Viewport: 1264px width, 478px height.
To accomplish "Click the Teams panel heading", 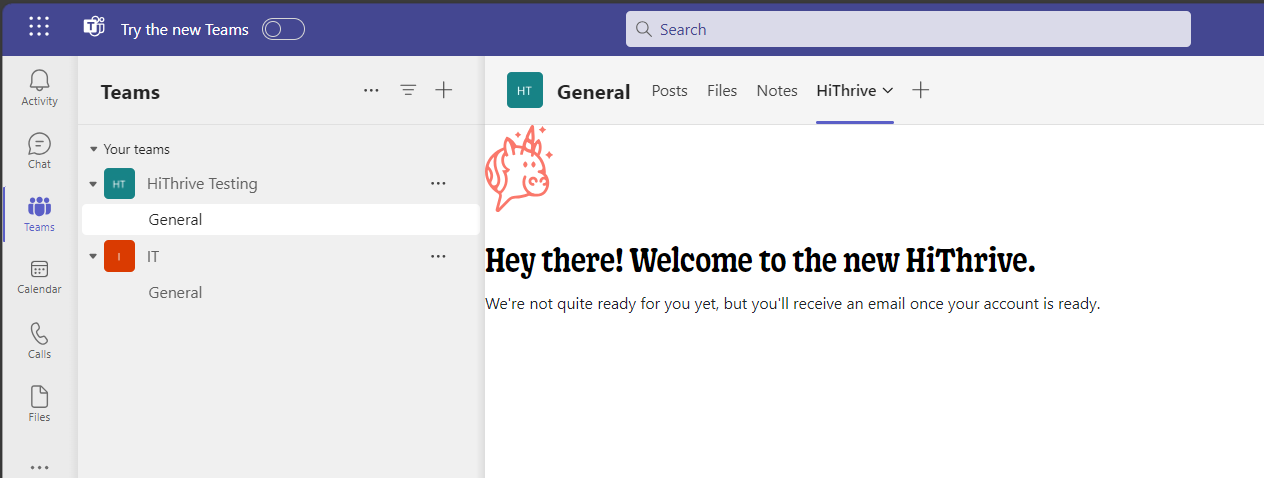I will click(x=130, y=92).
